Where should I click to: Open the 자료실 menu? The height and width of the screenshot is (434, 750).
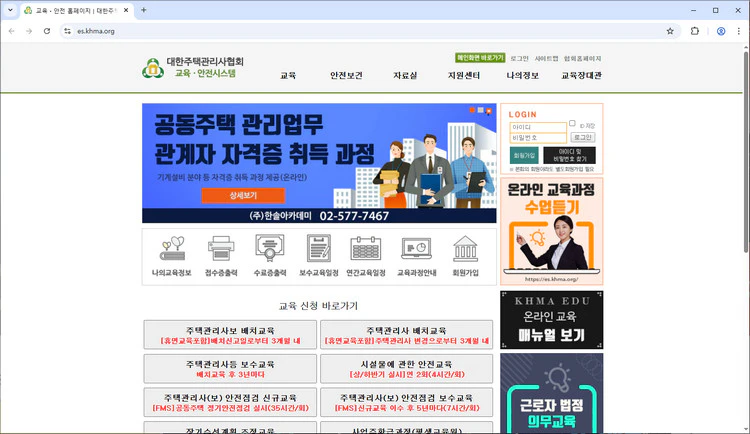coord(405,75)
